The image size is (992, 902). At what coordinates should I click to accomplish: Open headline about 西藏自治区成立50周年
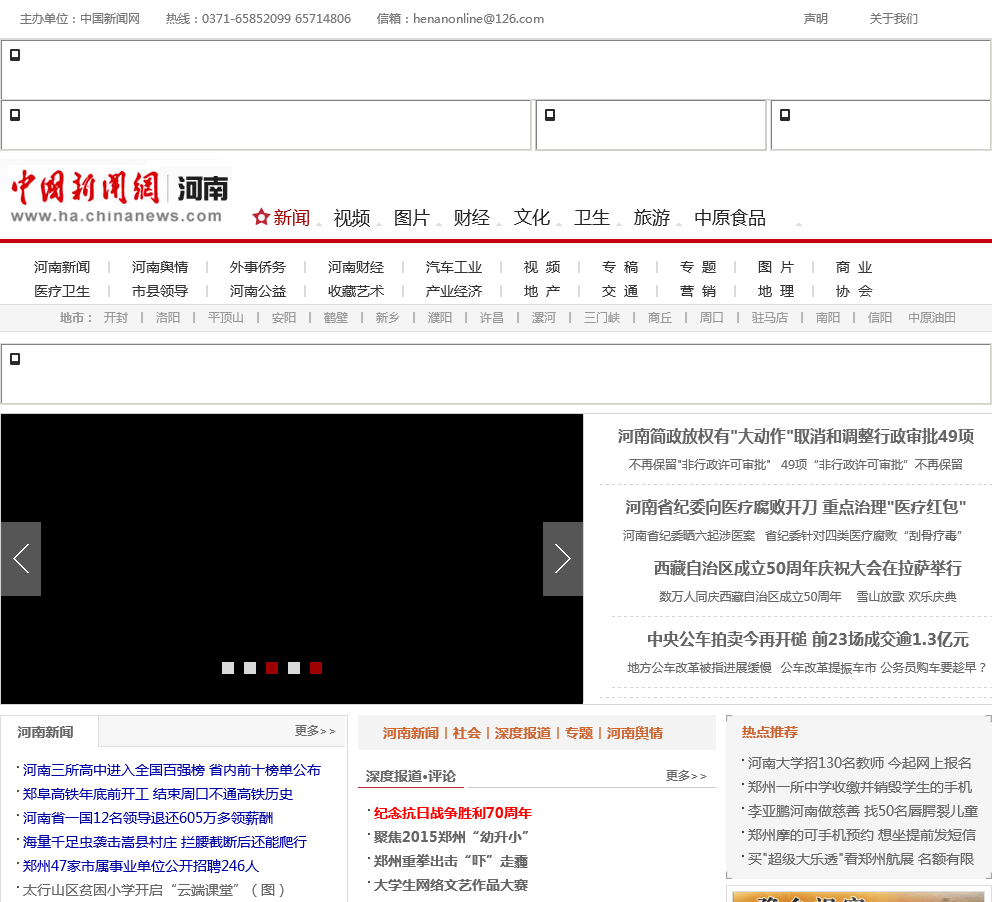[x=807, y=568]
